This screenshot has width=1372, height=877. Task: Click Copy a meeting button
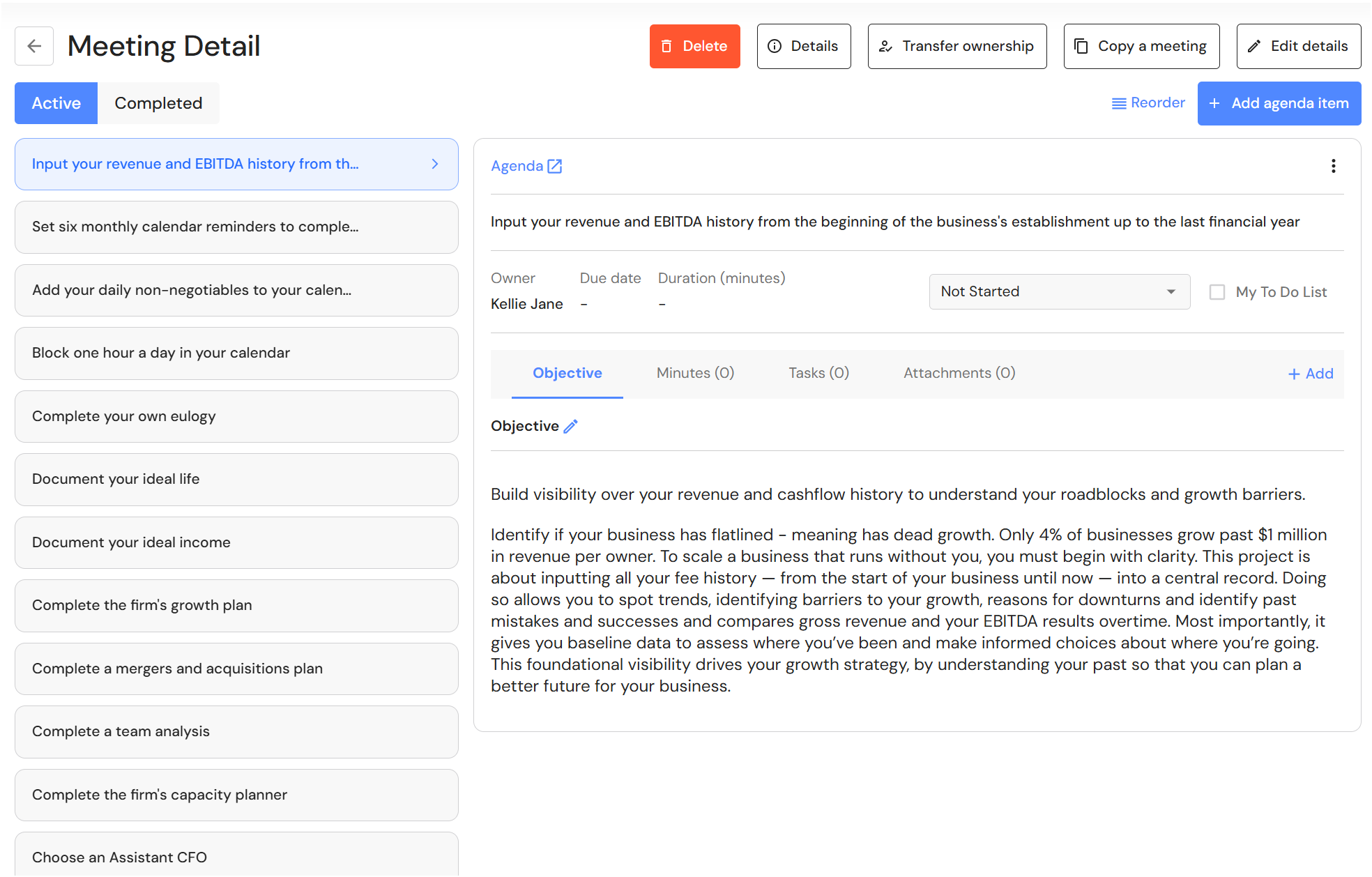pyautogui.click(x=1141, y=46)
